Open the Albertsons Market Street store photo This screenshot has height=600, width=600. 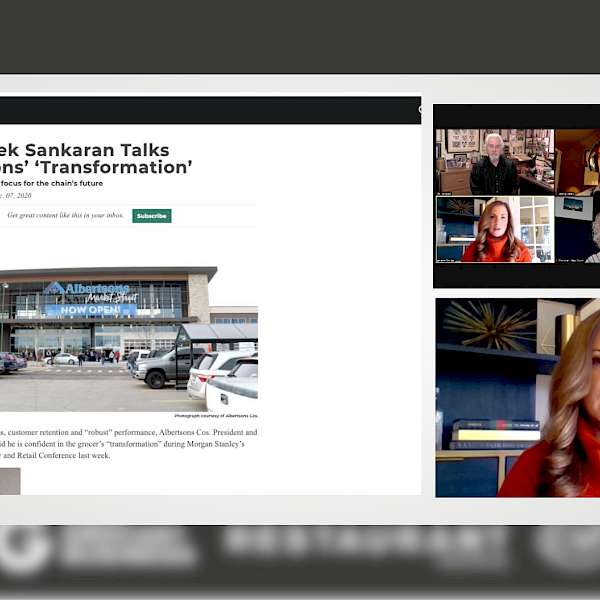click(x=129, y=339)
